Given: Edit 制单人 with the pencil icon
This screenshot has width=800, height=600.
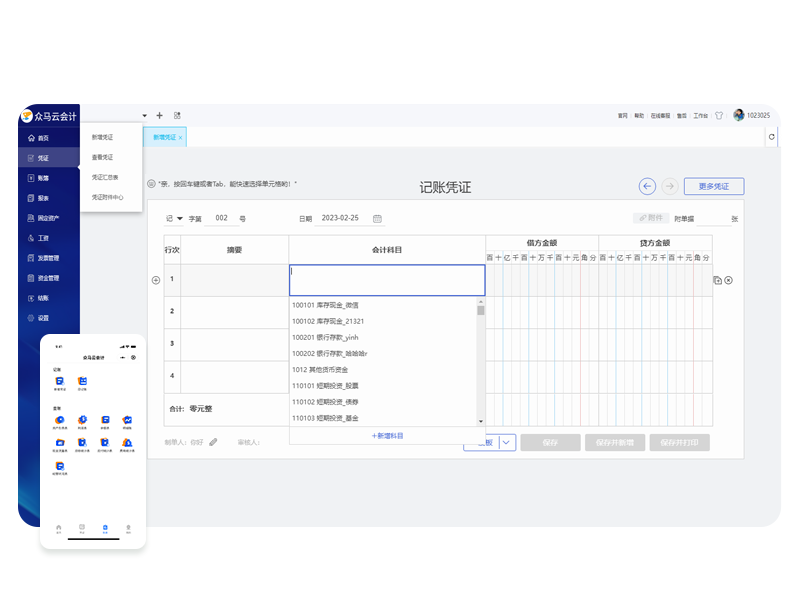Looking at the screenshot, I should coord(213,442).
